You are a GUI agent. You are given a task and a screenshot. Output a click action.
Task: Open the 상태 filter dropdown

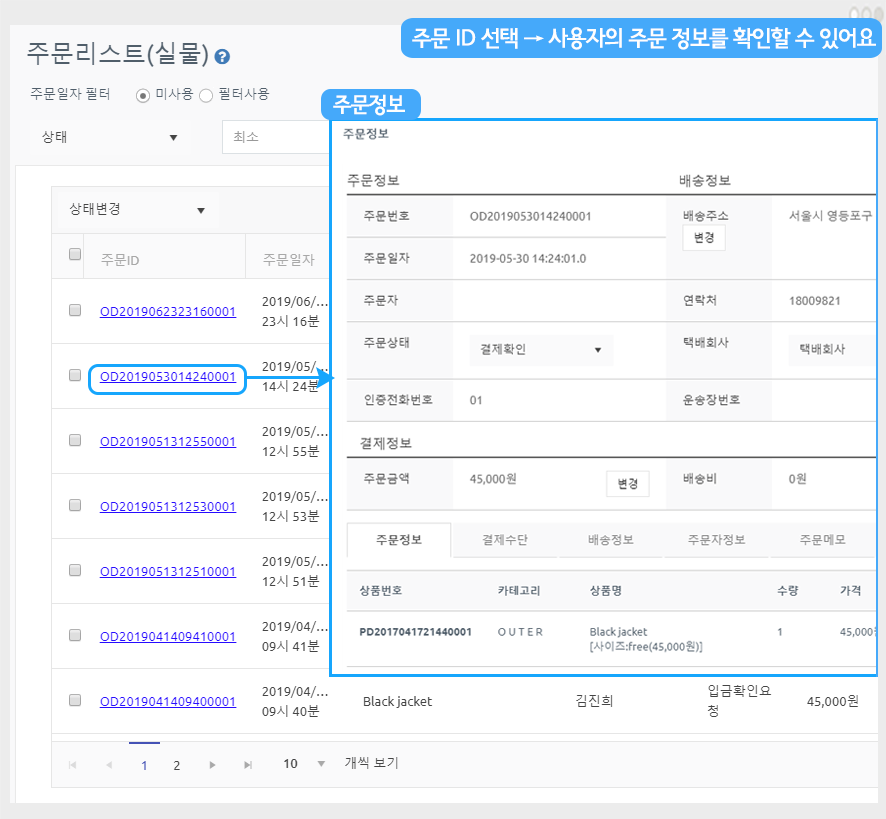(x=108, y=137)
